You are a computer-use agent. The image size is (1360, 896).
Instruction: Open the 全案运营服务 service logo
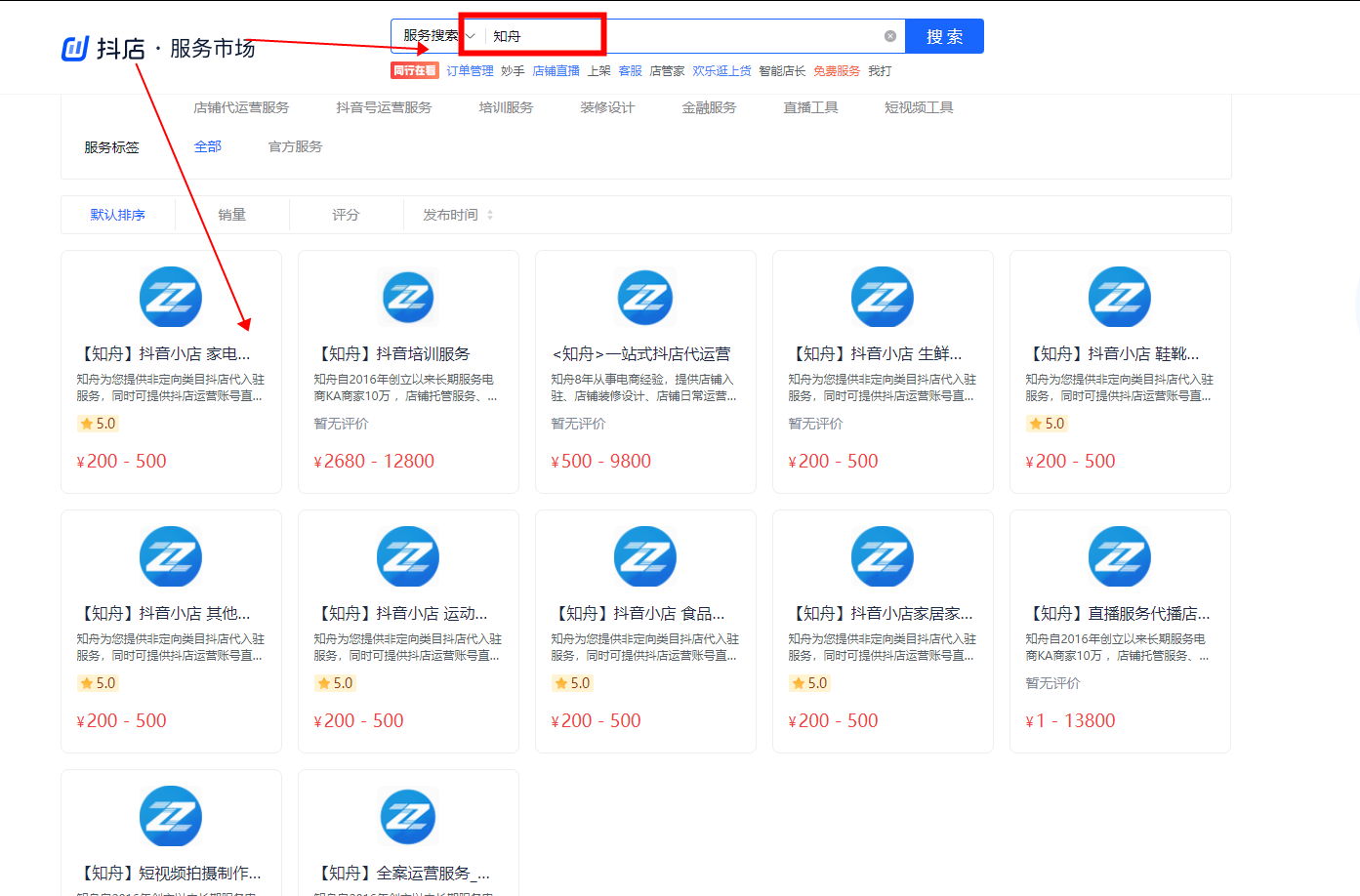408,816
